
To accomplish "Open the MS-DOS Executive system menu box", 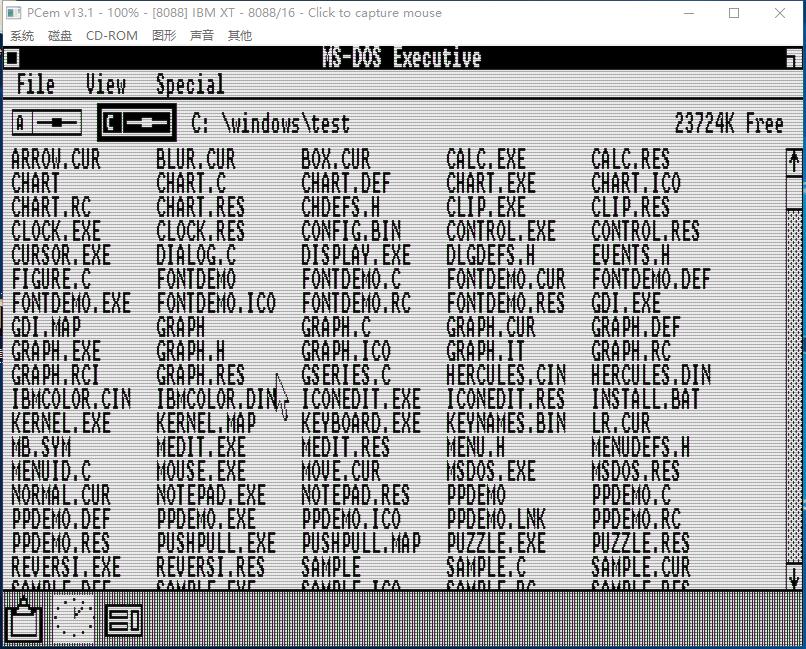I will 12,57.
